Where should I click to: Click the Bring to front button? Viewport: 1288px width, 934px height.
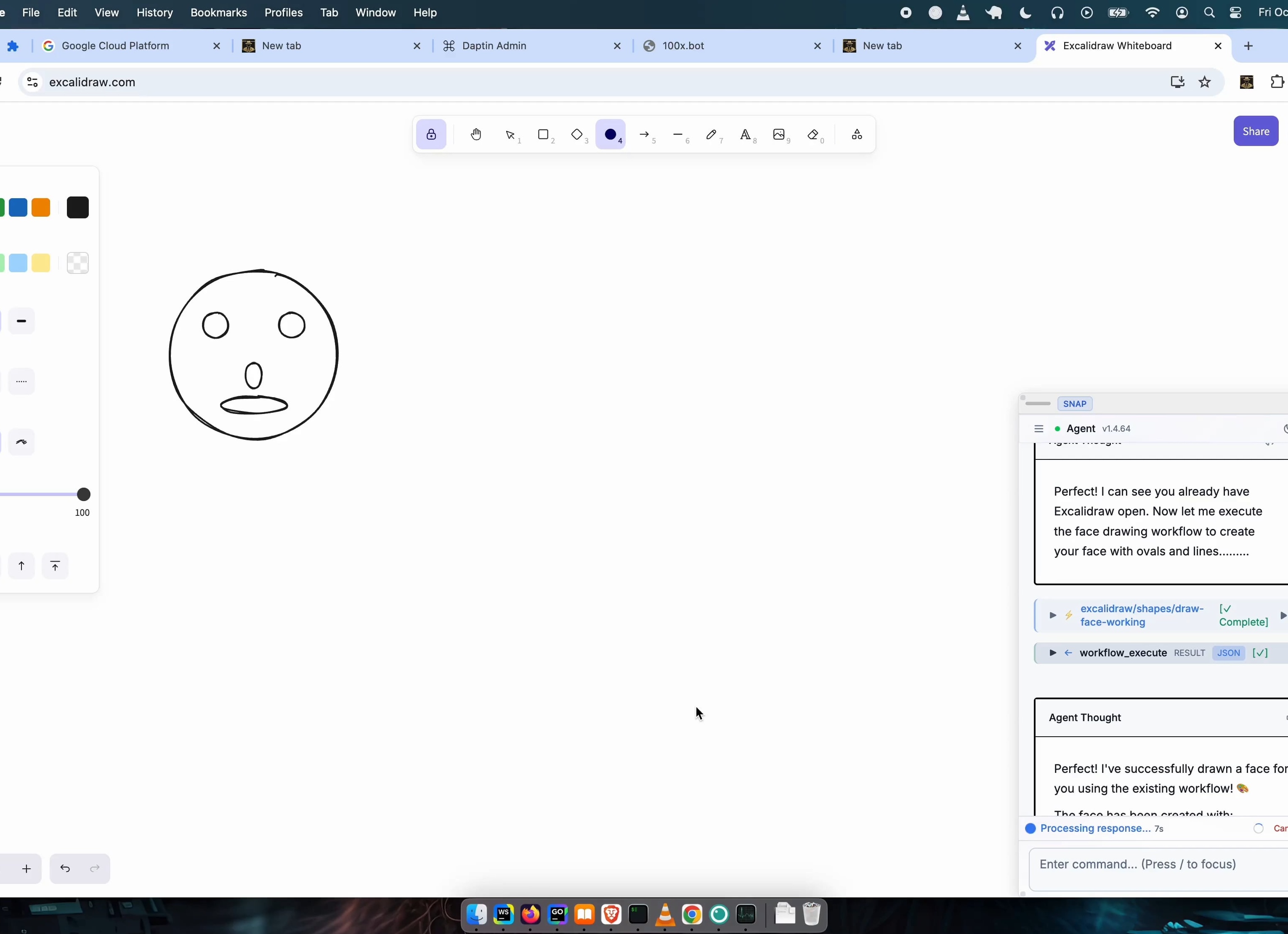[x=55, y=566]
